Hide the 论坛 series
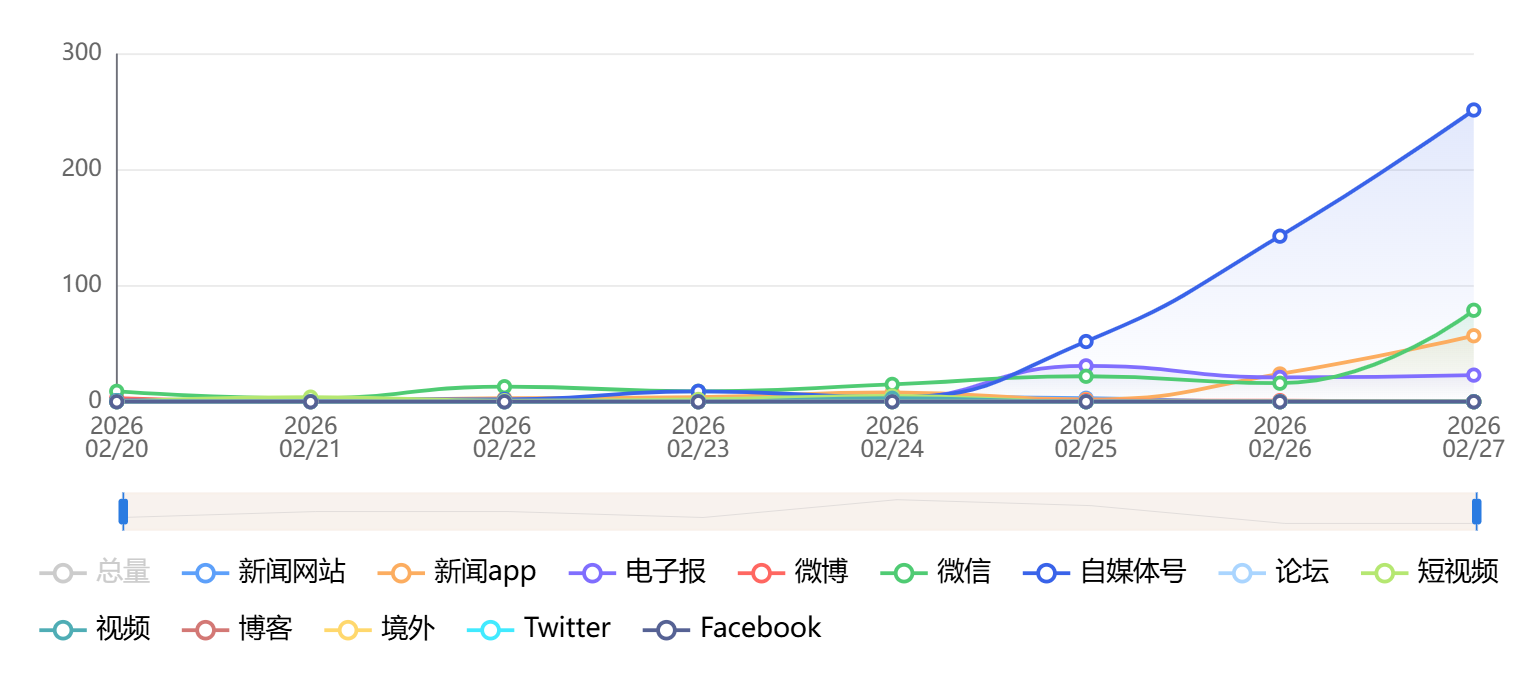 pyautogui.click(x=1274, y=573)
